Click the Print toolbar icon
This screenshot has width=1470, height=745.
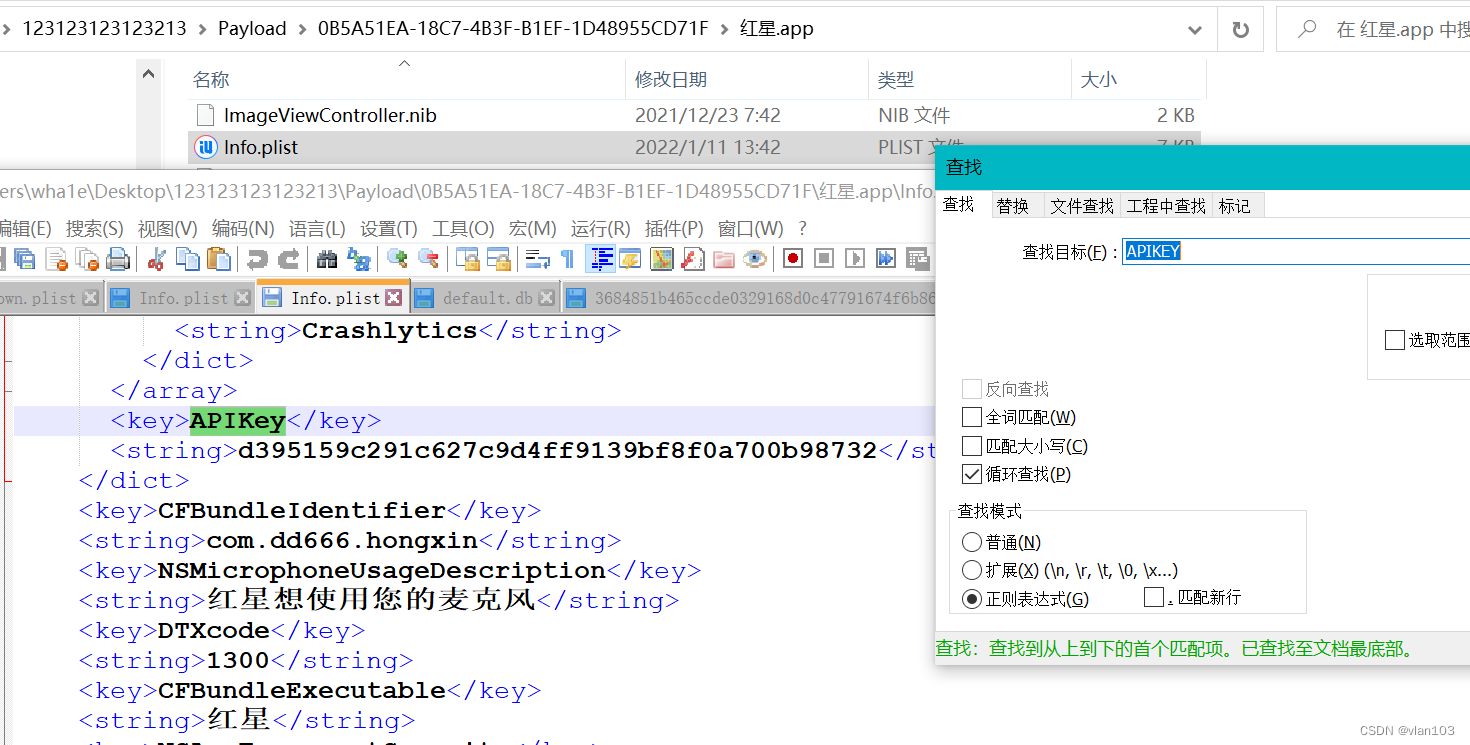[x=118, y=259]
